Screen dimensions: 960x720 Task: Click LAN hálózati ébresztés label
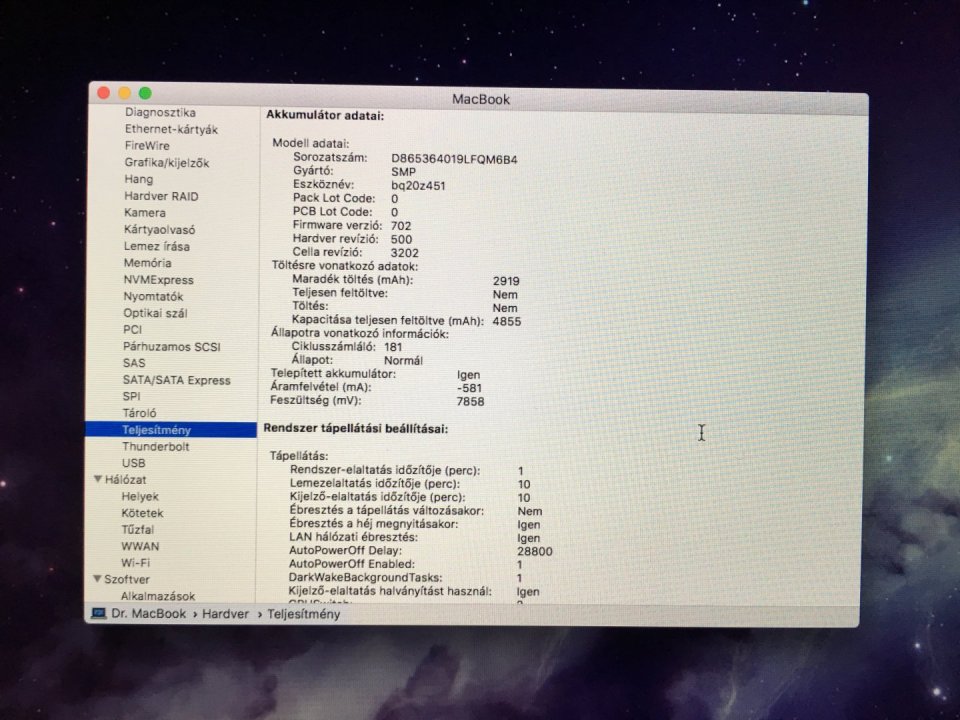pyautogui.click(x=353, y=537)
